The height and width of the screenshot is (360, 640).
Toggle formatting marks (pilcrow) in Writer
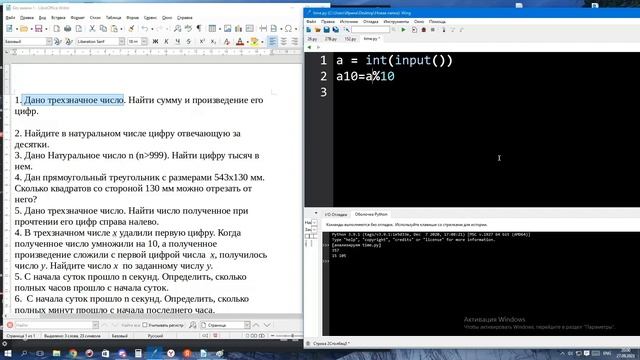199,29
